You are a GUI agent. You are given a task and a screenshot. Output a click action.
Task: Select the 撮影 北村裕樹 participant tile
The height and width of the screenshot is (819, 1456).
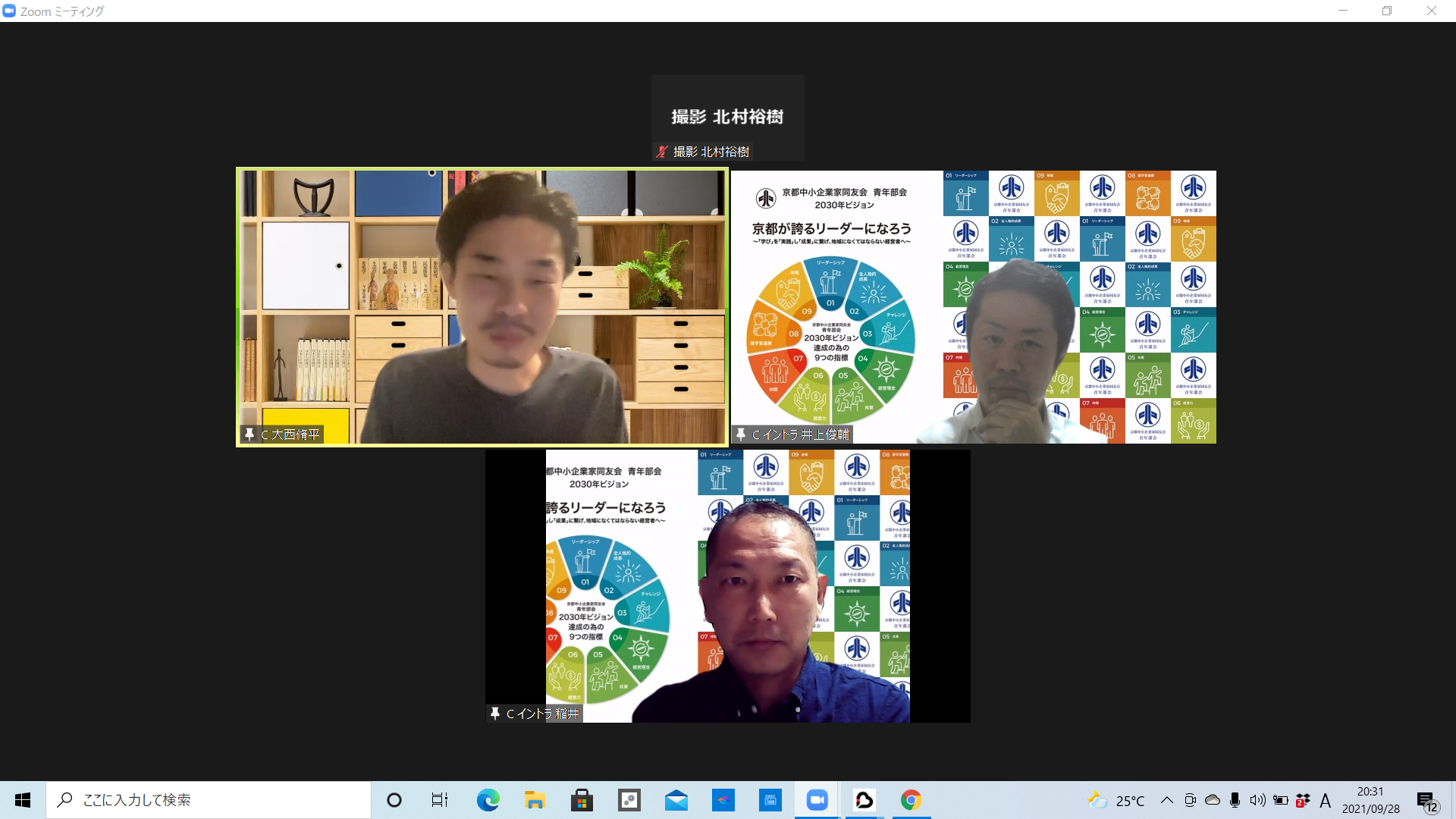tap(727, 116)
